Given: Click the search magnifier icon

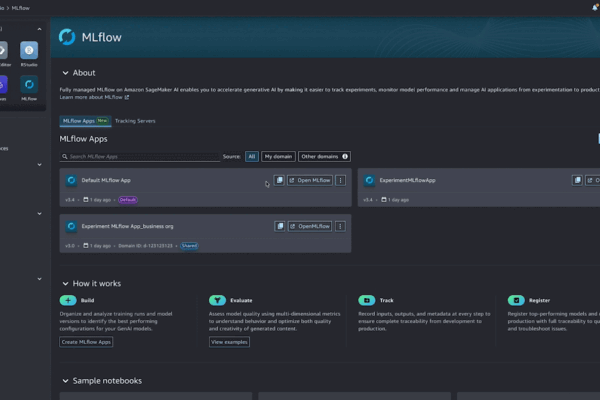Looking at the screenshot, I should point(65,156).
